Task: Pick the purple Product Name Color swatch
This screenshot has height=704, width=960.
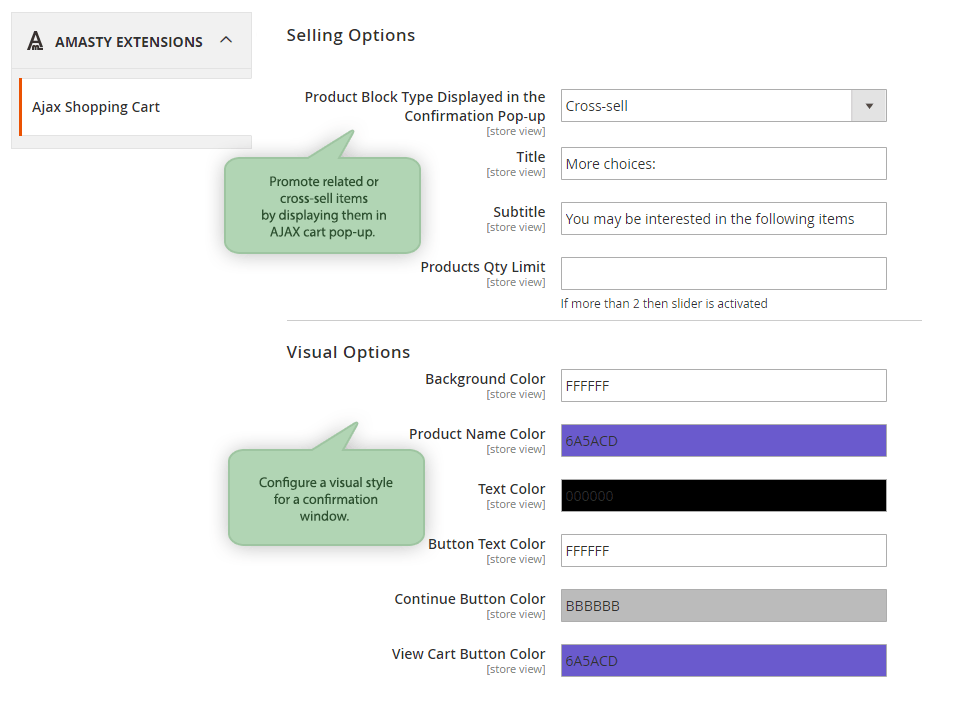Action: [723, 441]
